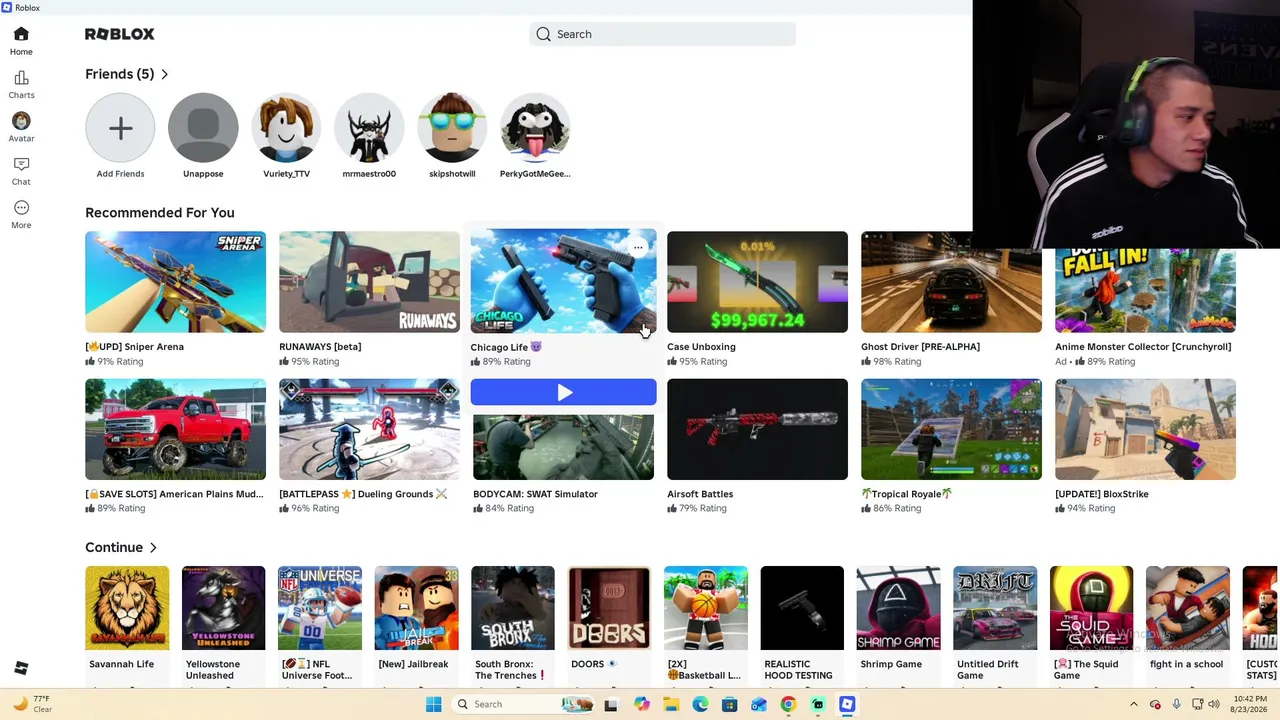Open Vuriety_TTV's friend avatar
Viewport: 1280px width, 720px height.
click(x=286, y=128)
